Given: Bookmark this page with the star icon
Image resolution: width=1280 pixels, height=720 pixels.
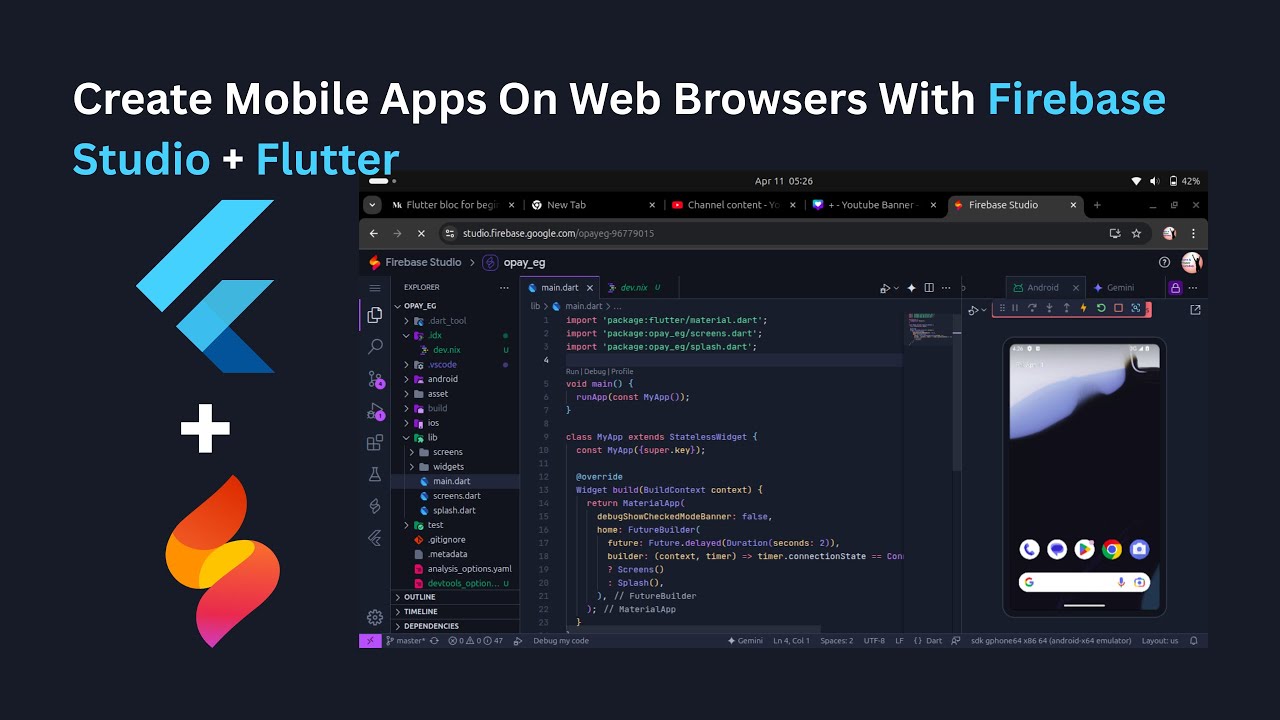Looking at the screenshot, I should point(1136,233).
